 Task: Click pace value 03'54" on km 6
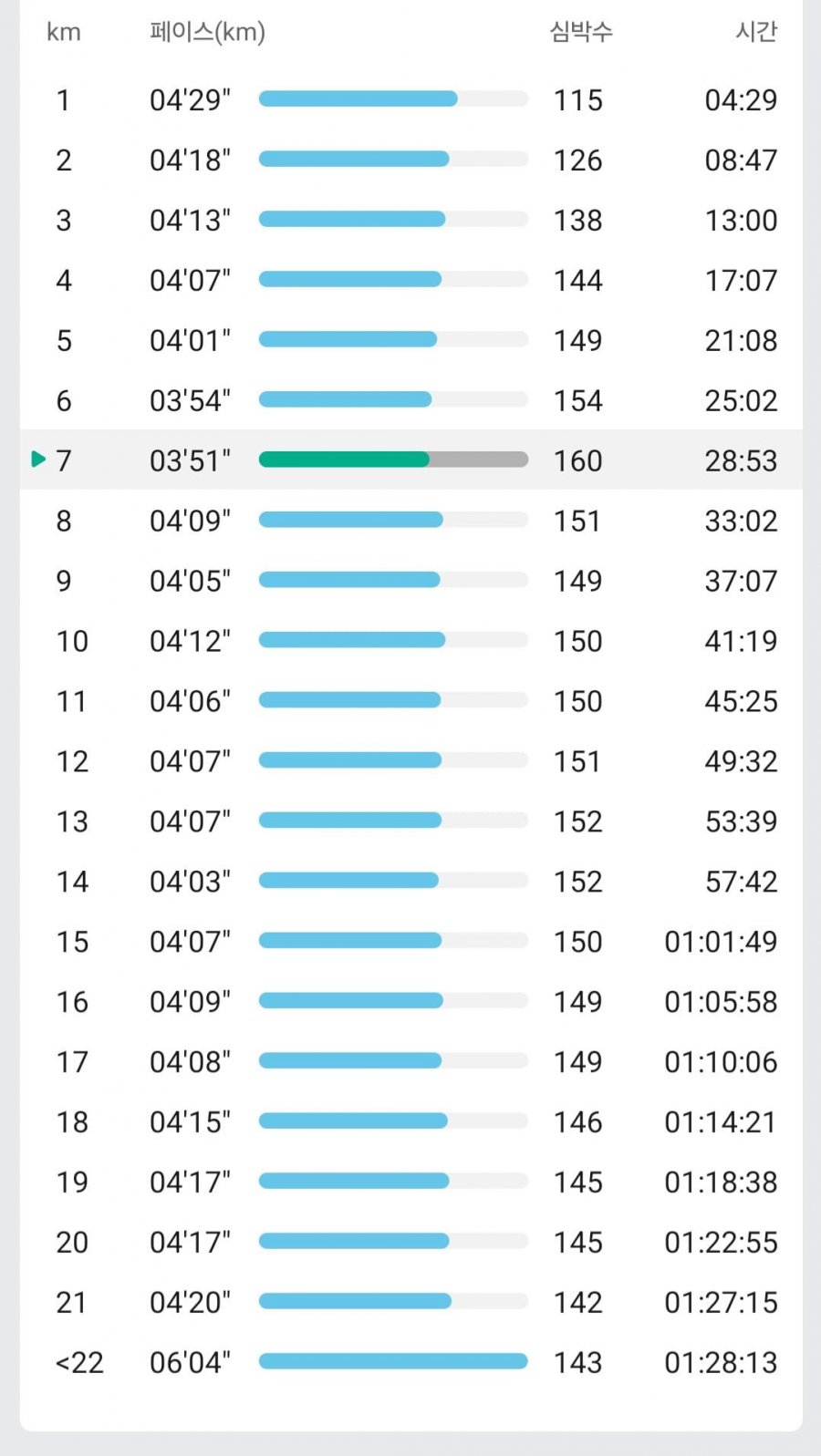[190, 400]
